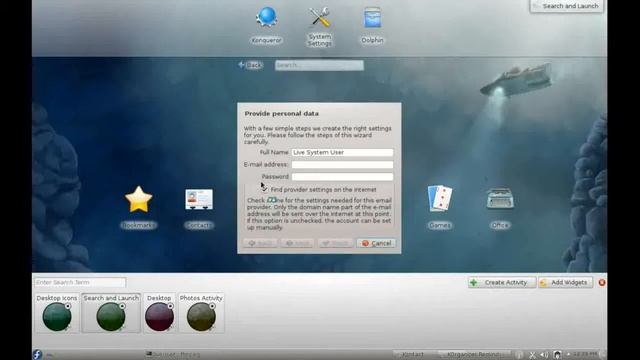Go Back with the arrow beside search

pyautogui.click(x=250, y=65)
